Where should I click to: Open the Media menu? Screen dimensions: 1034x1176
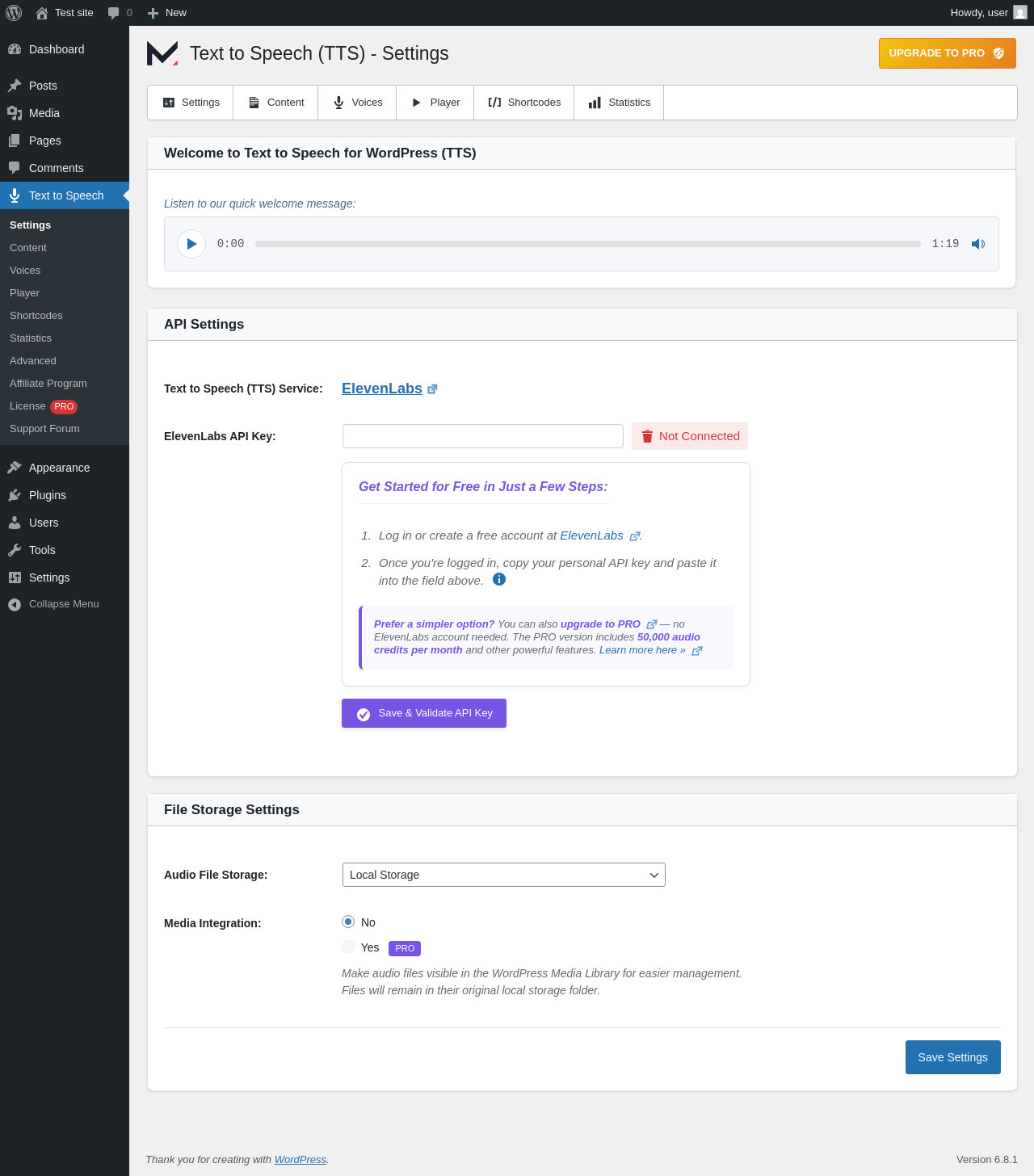[65, 113]
